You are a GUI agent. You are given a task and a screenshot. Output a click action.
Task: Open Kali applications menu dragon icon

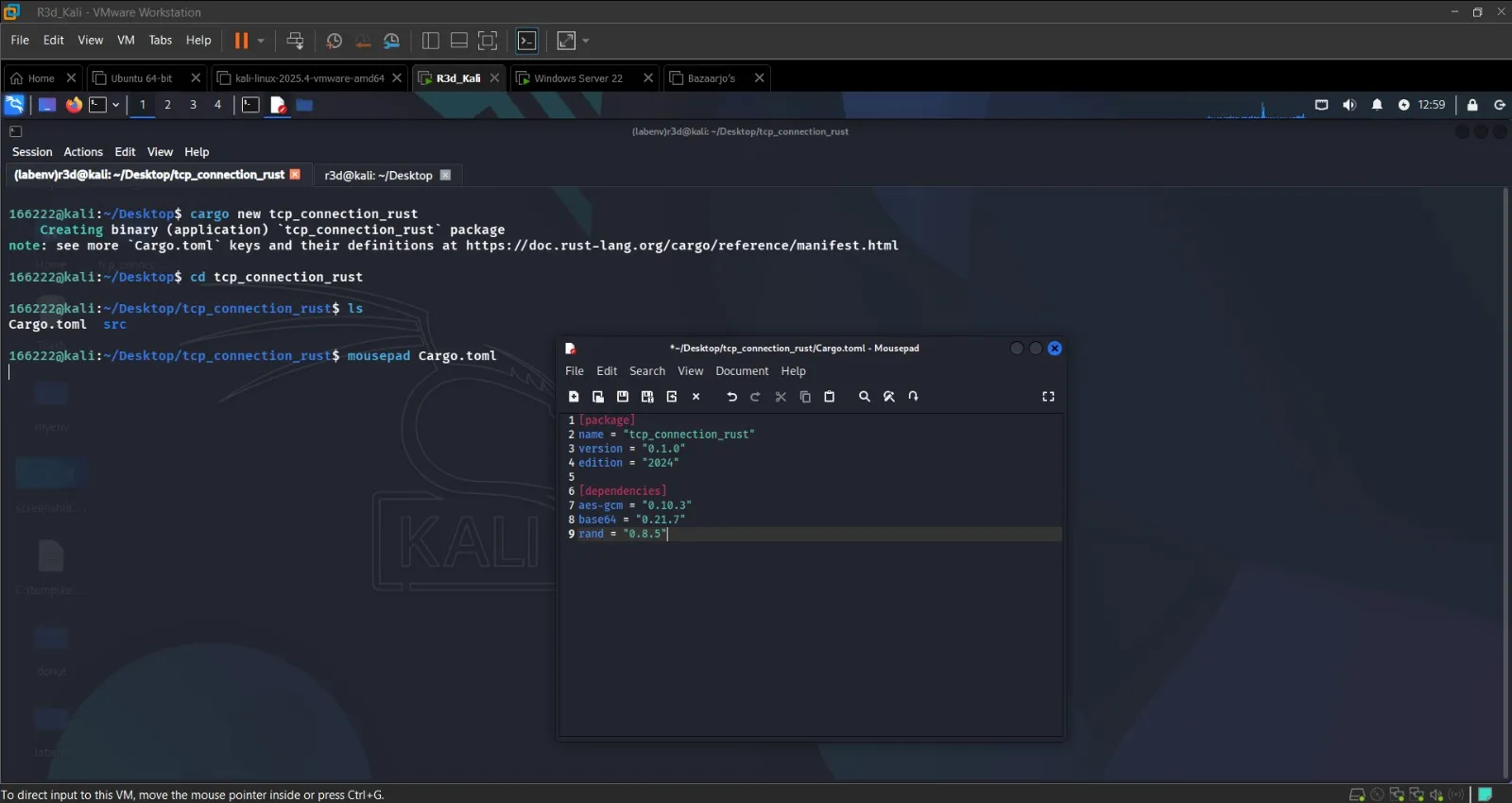coord(14,105)
